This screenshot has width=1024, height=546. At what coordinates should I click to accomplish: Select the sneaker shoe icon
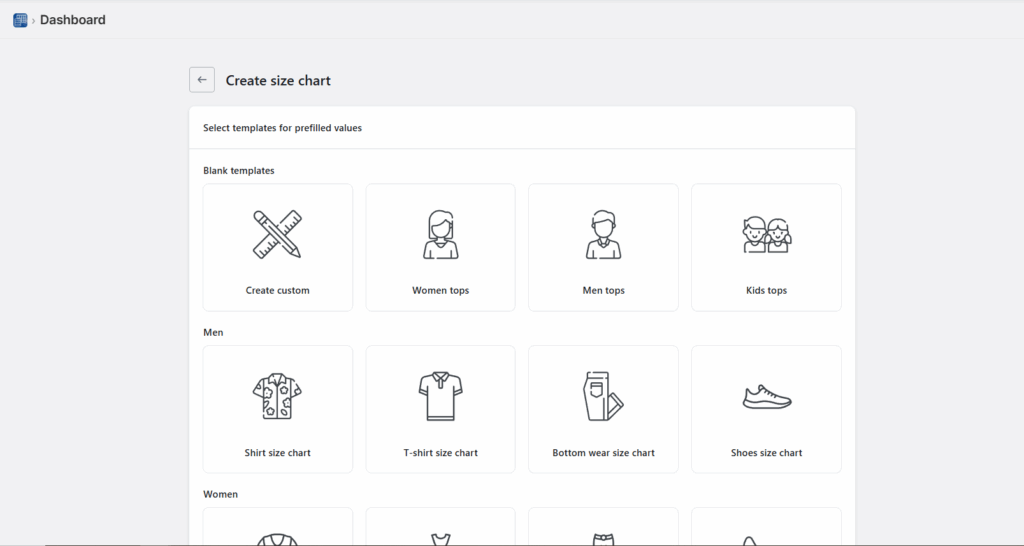point(766,397)
